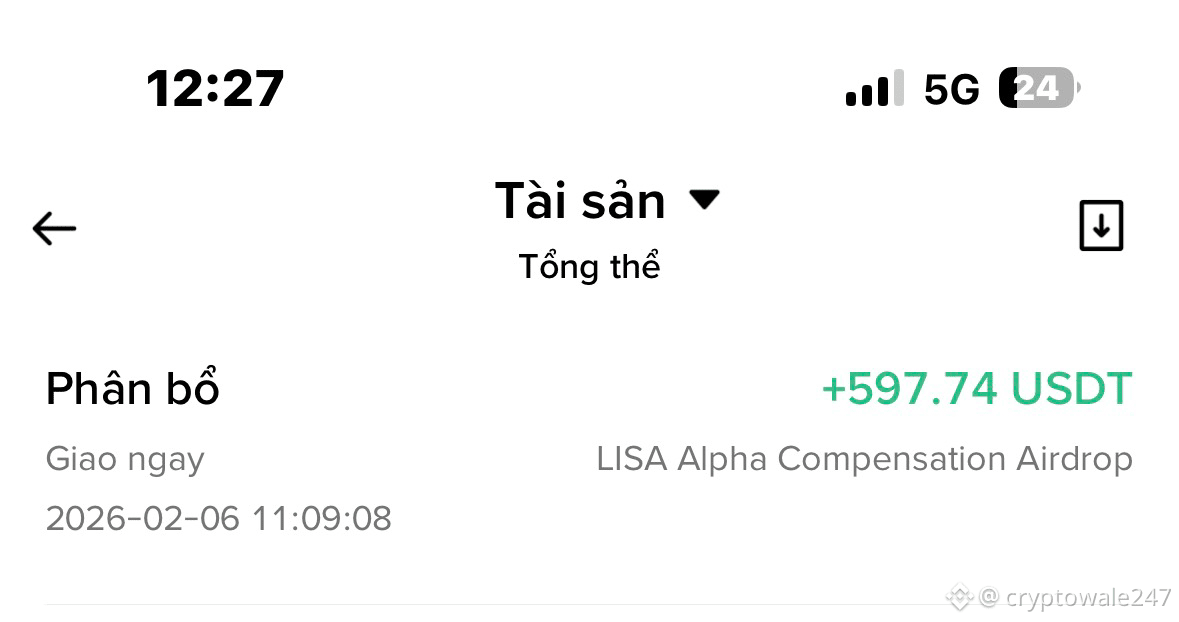Tap the USDT currency label

[x=1071, y=388]
